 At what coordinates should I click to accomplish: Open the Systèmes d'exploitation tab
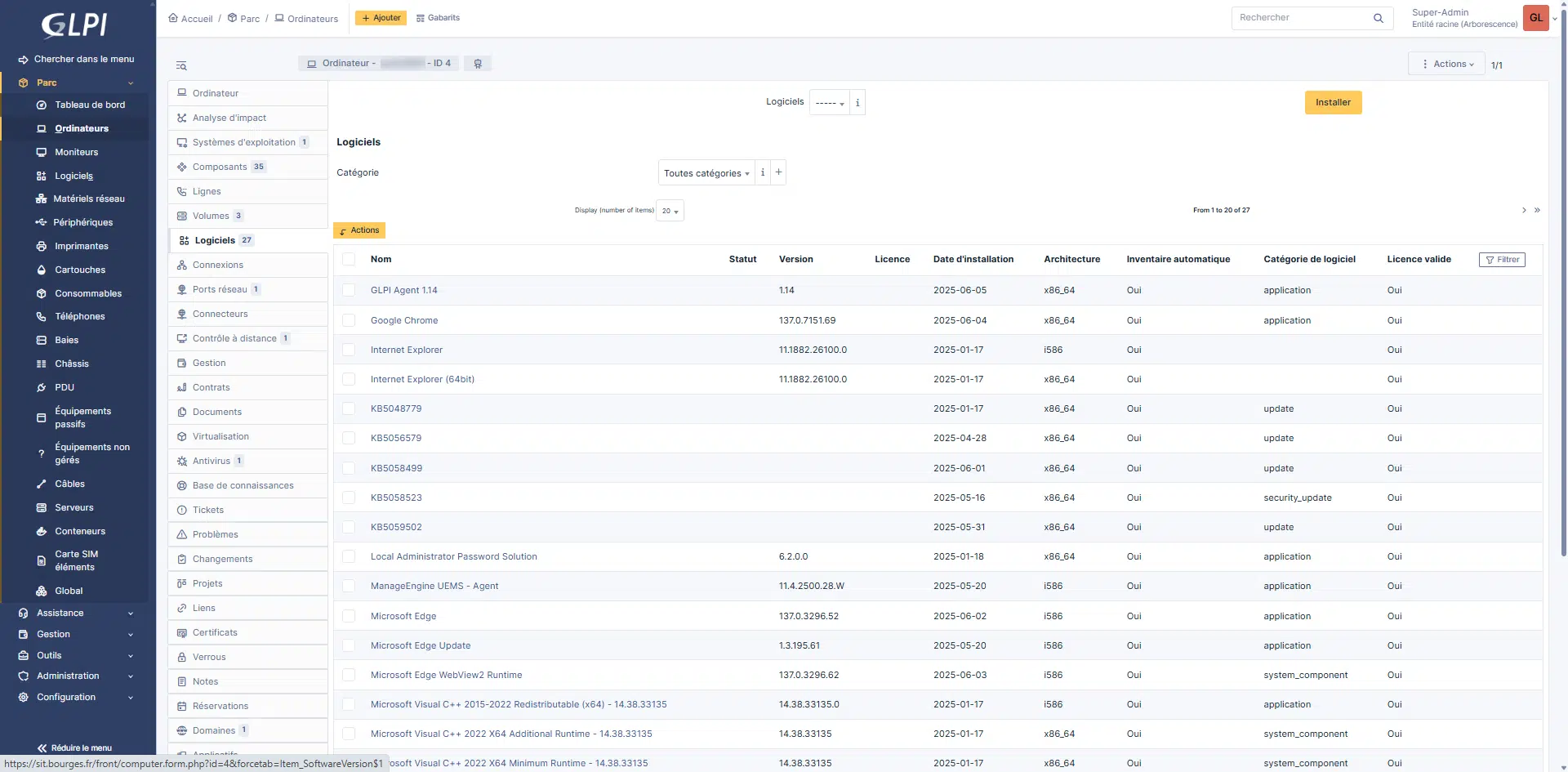coord(248,142)
